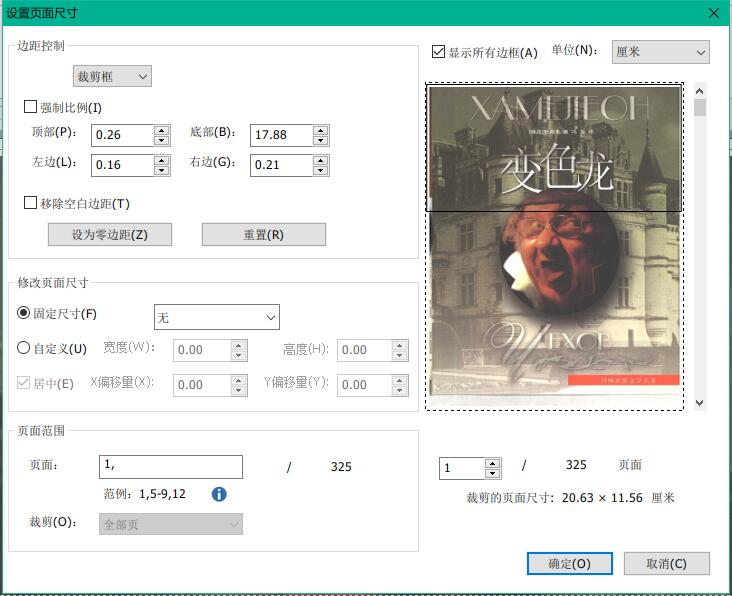This screenshot has height=596, width=732.
Task: Open the fixed size 无 dropdown
Action: coord(217,317)
